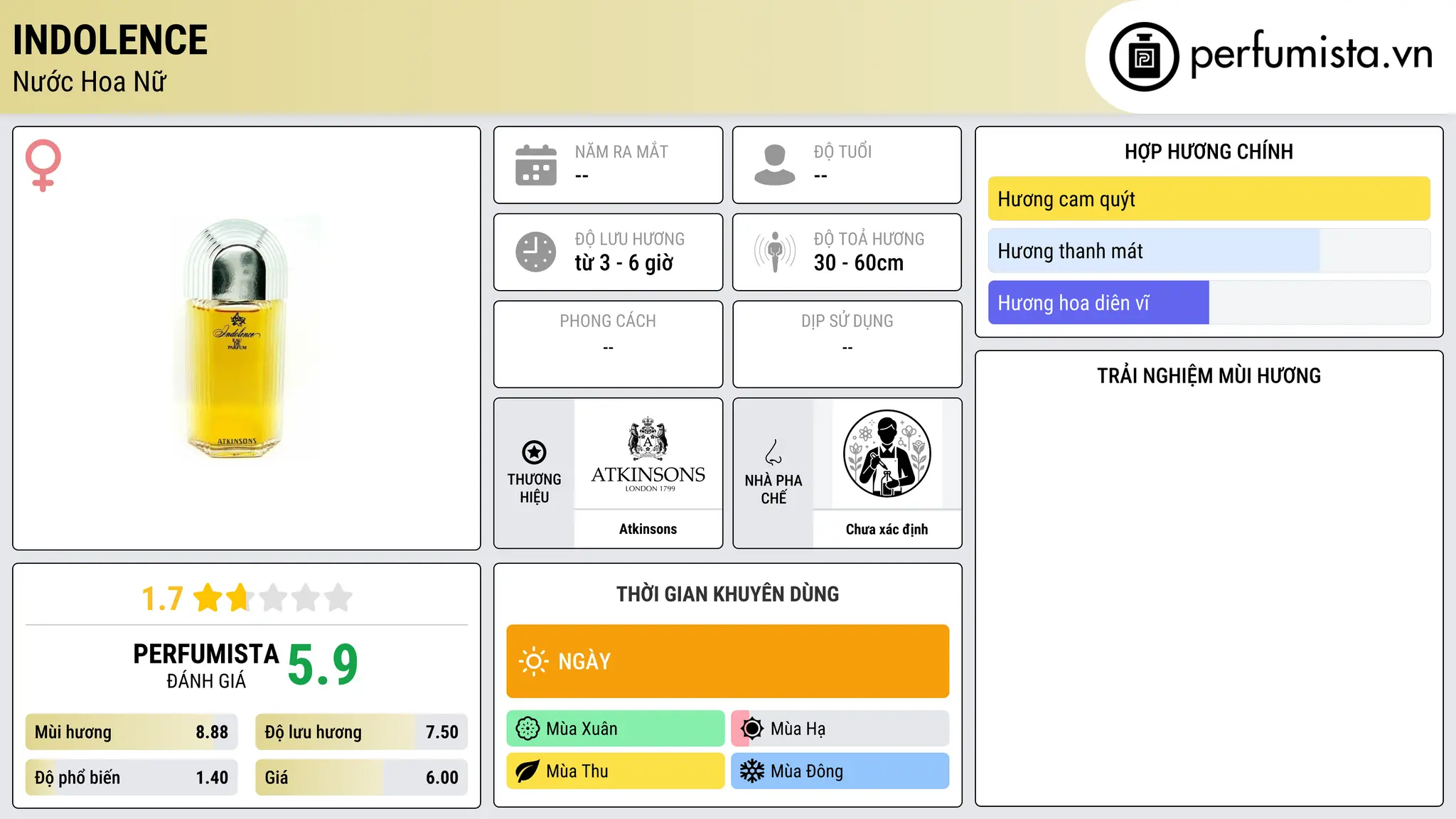Click the perfumer illustration icon
This screenshot has width=1456, height=819.
[887, 454]
